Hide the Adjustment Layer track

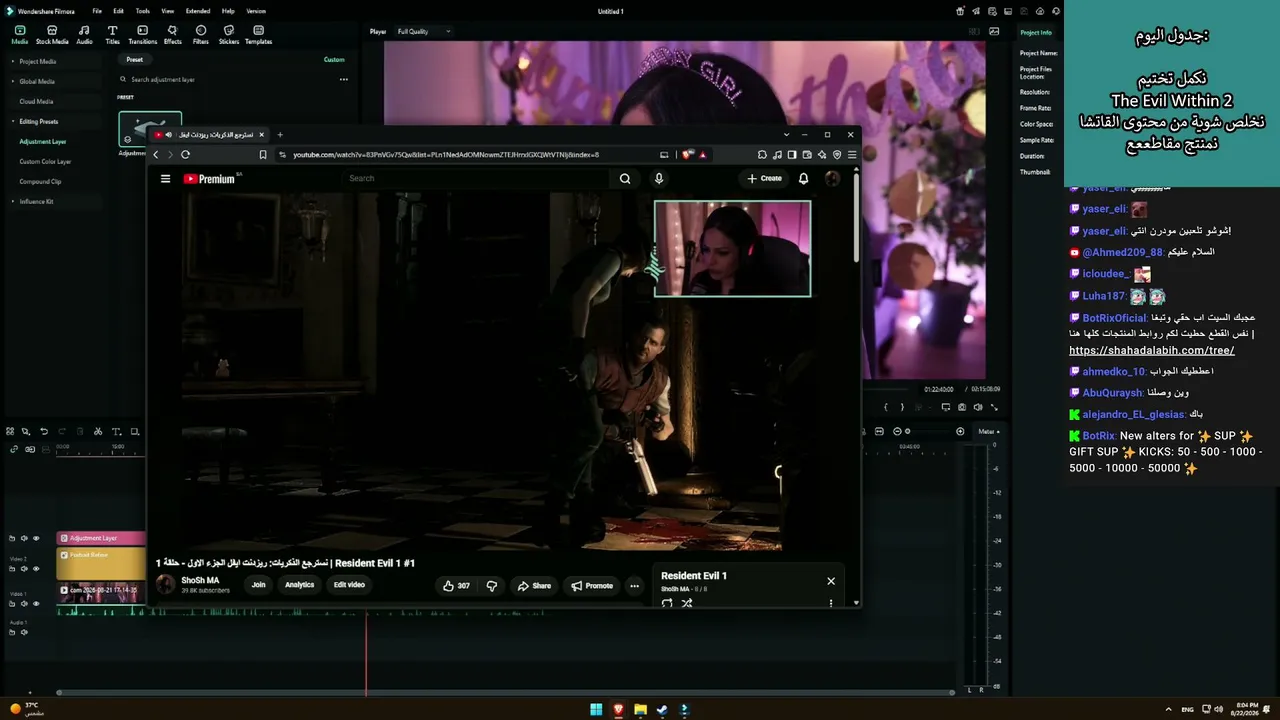(x=37, y=538)
